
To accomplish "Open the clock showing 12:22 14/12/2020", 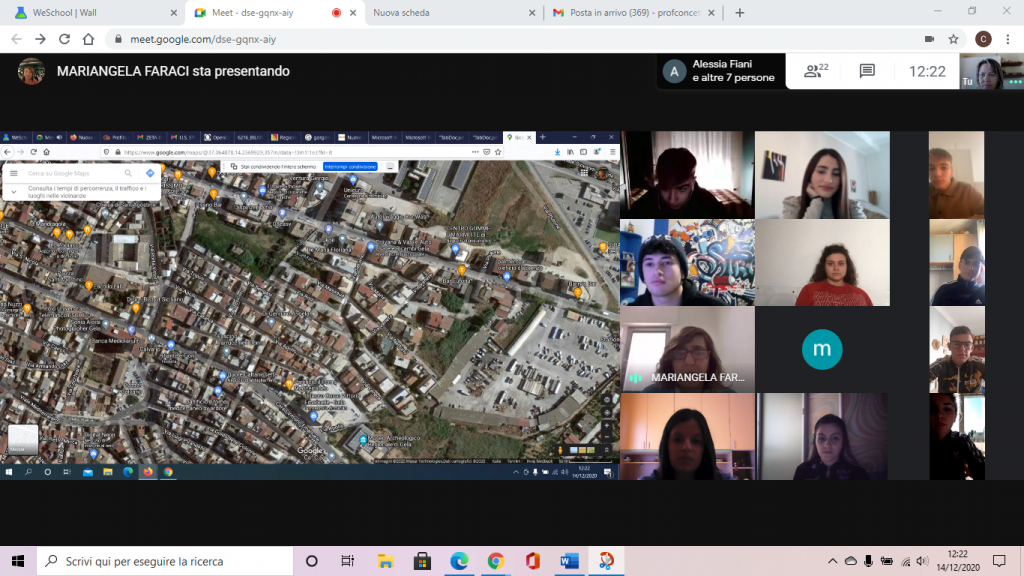I will [958, 561].
